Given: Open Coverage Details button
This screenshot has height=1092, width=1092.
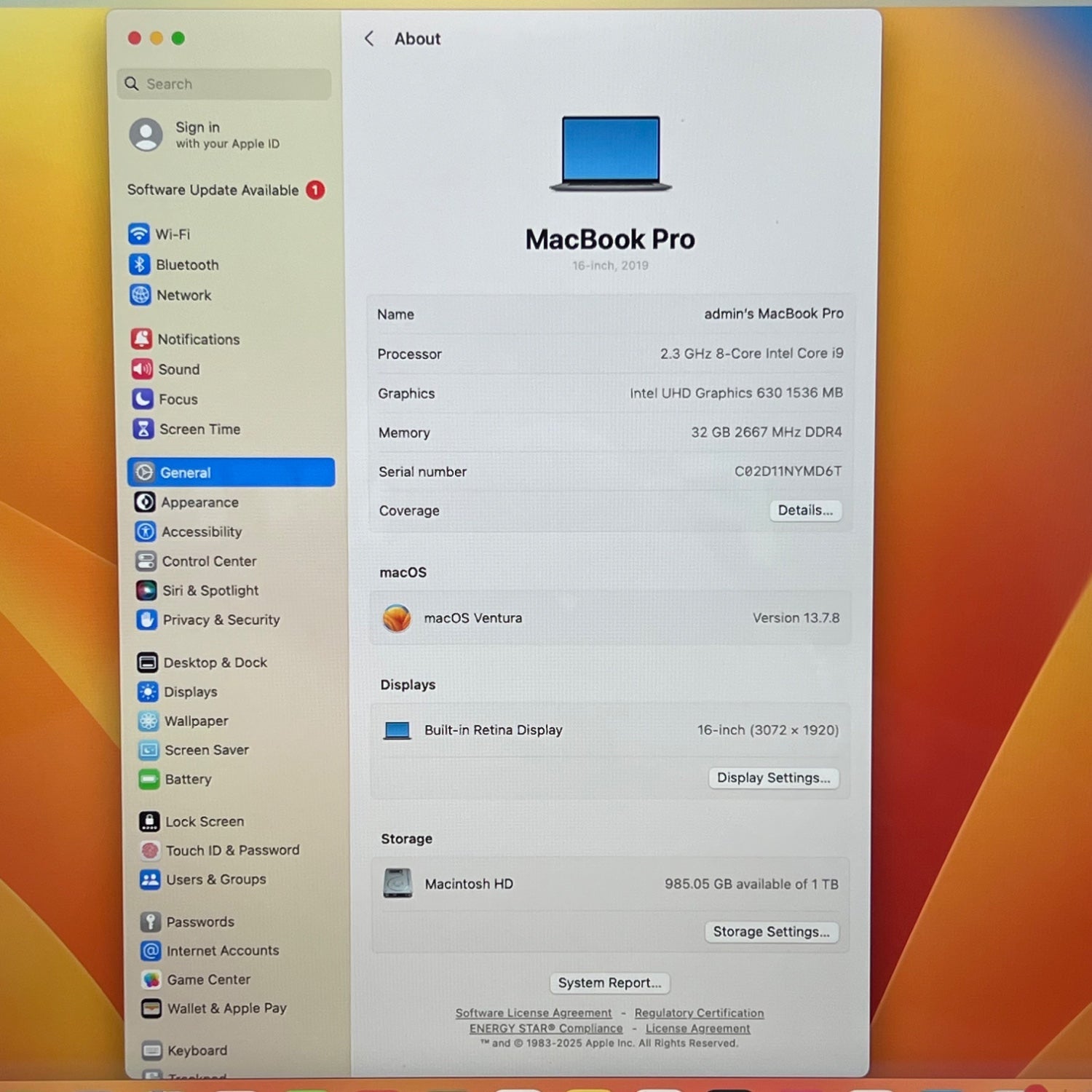Looking at the screenshot, I should pyautogui.click(x=806, y=510).
